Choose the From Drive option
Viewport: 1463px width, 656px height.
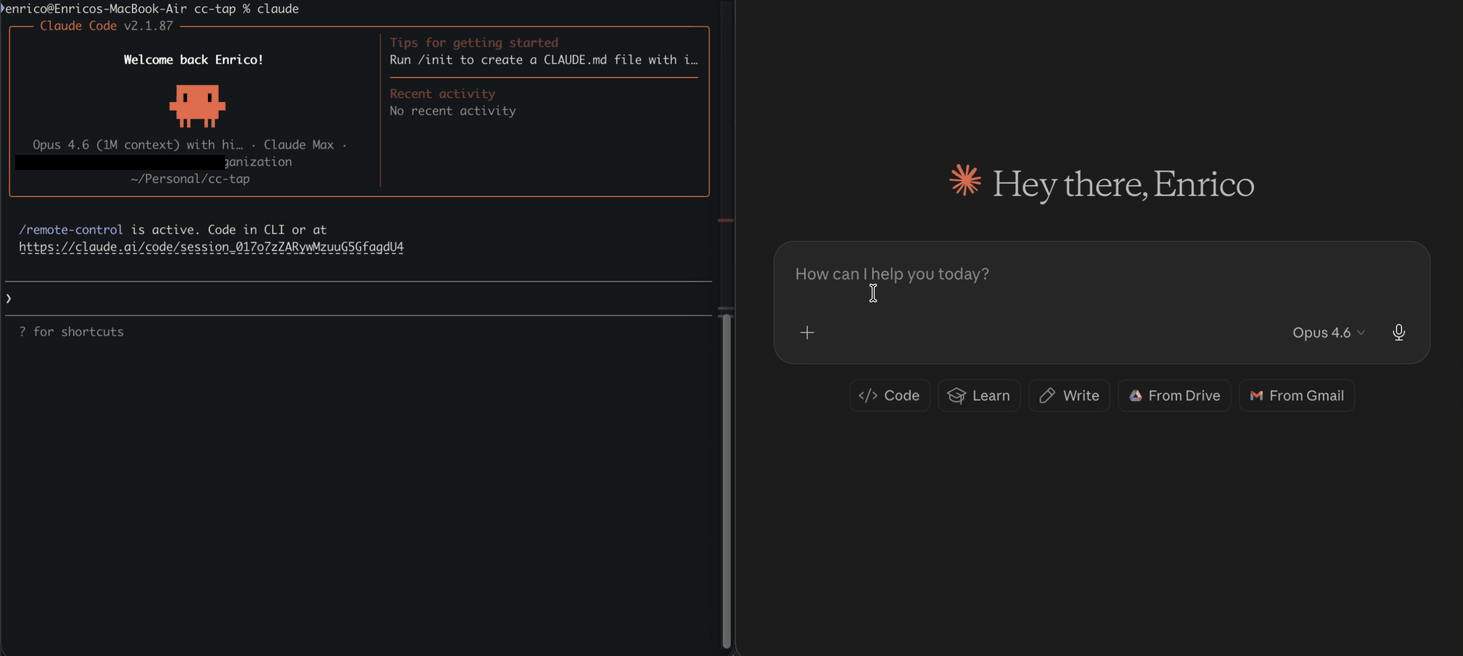[1174, 395]
